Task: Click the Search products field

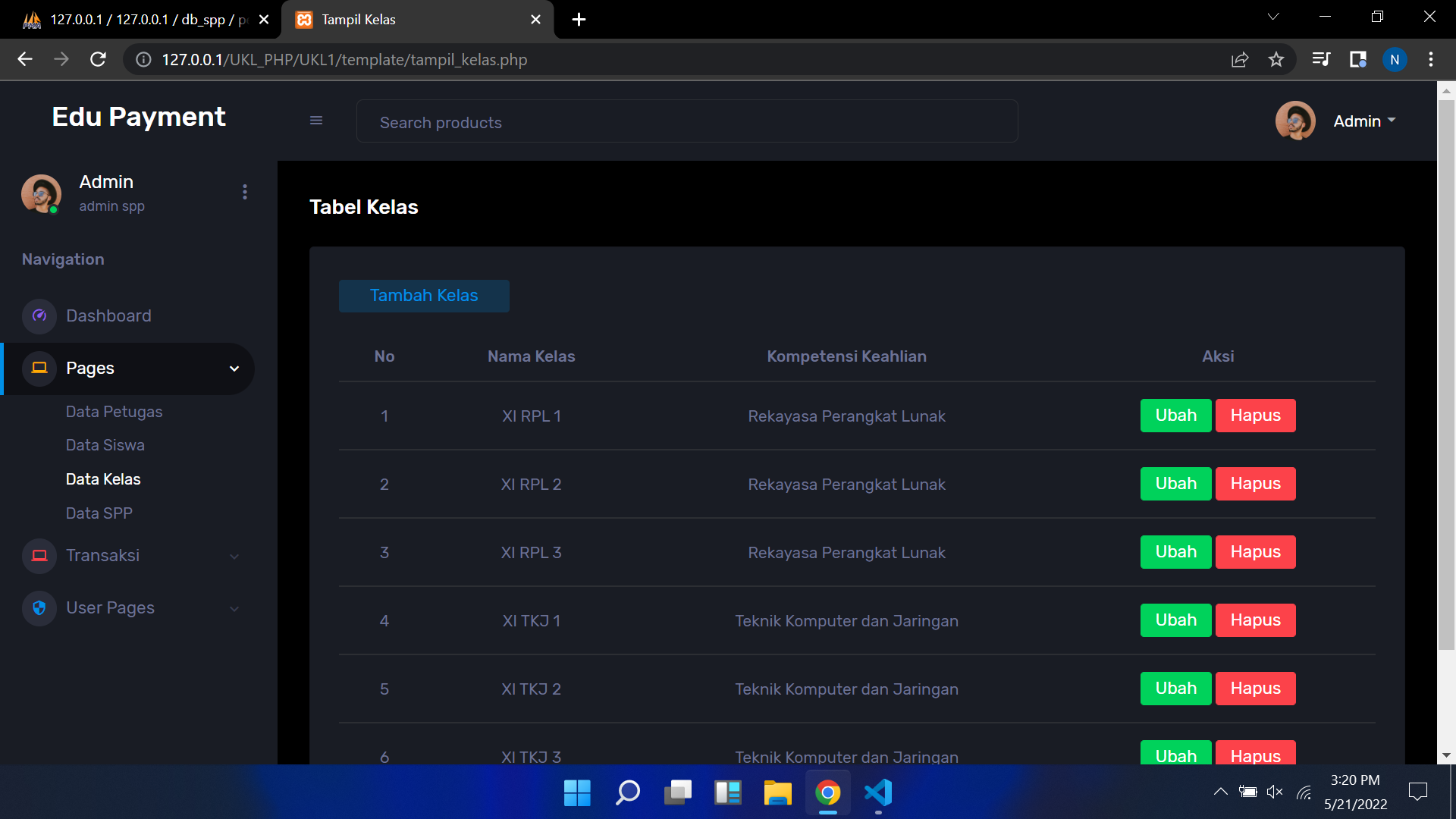Action: (x=686, y=122)
